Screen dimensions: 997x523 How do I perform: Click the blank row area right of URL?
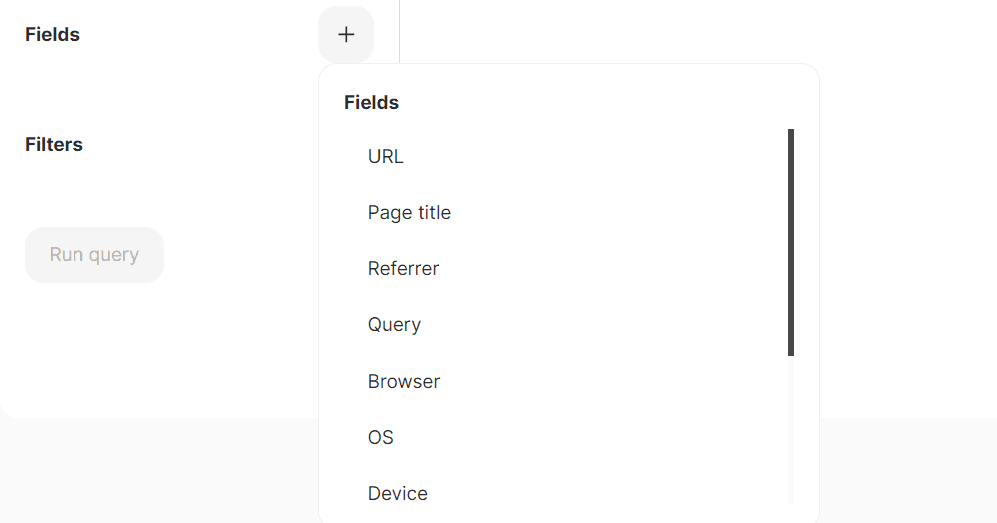click(x=600, y=157)
